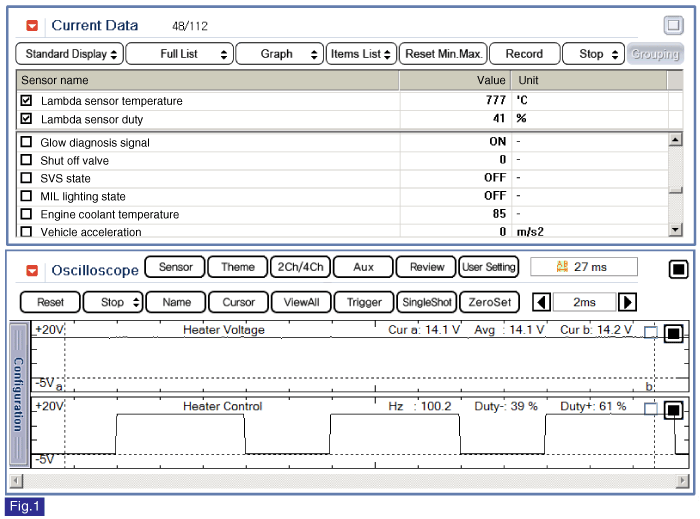This screenshot has height=519, width=700.
Task: Click the sensor list scroll up arrow
Action: (676, 140)
